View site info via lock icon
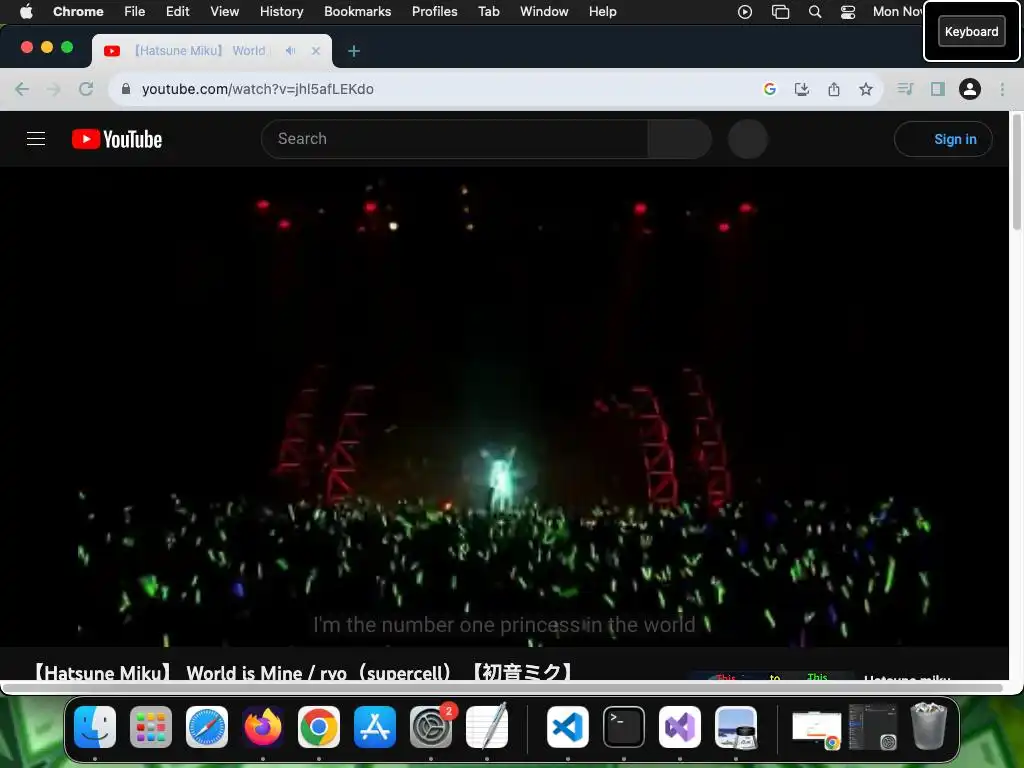The image size is (1024, 768). tap(126, 89)
